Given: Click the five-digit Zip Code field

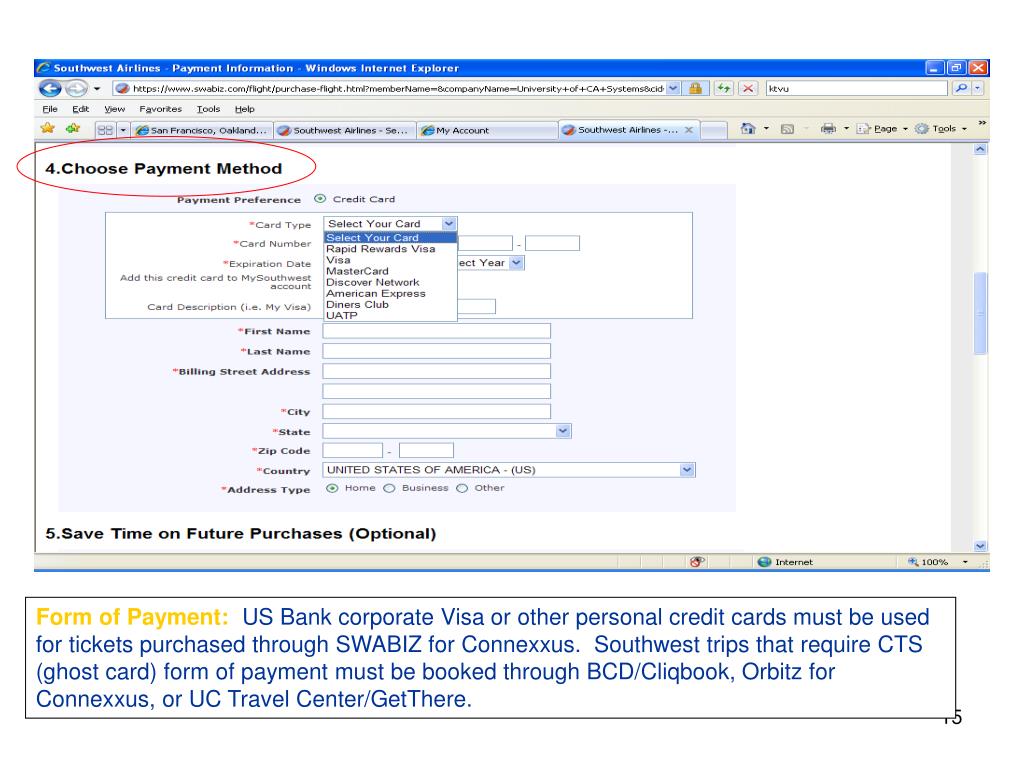Looking at the screenshot, I should 353,450.
